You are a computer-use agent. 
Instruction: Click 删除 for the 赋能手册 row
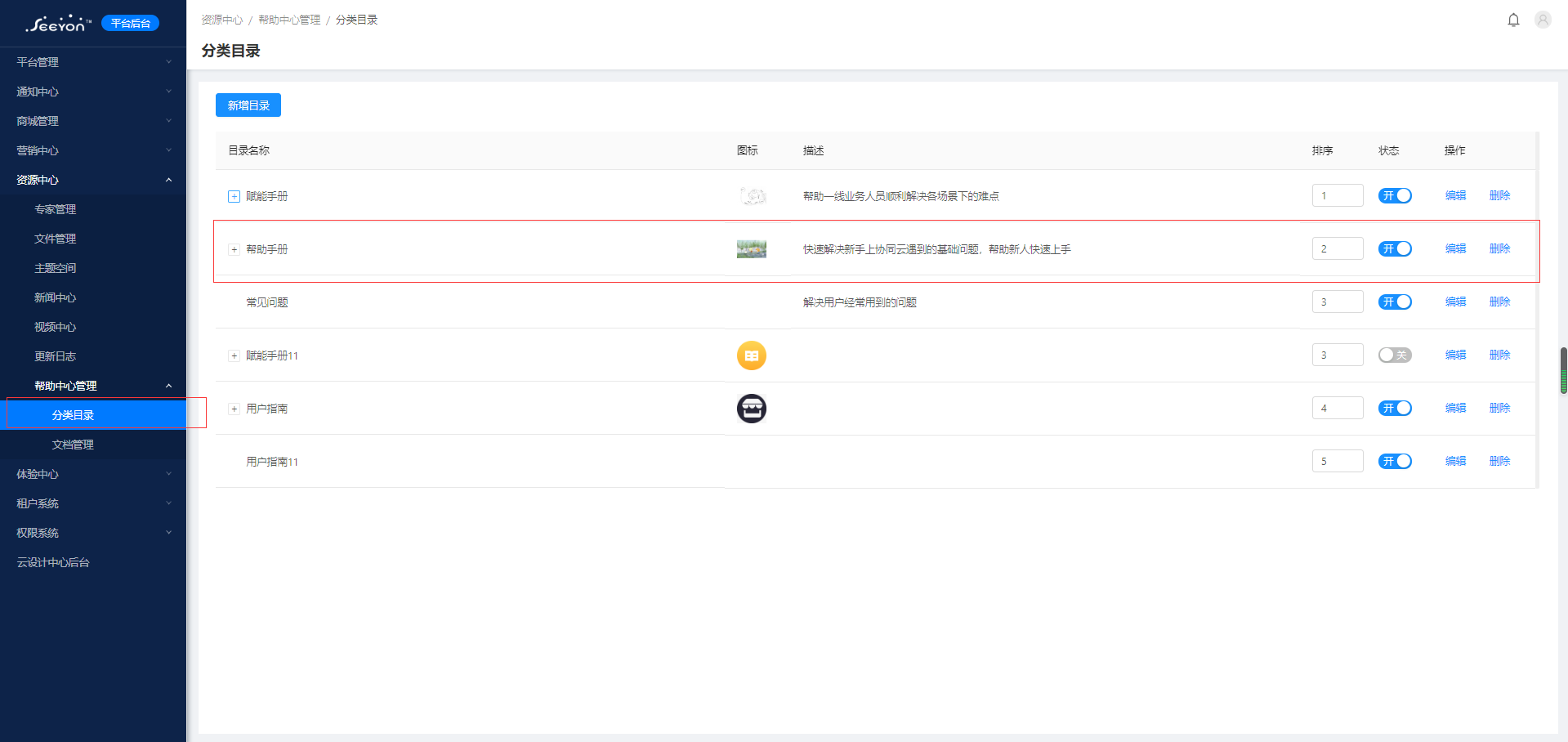1499,196
